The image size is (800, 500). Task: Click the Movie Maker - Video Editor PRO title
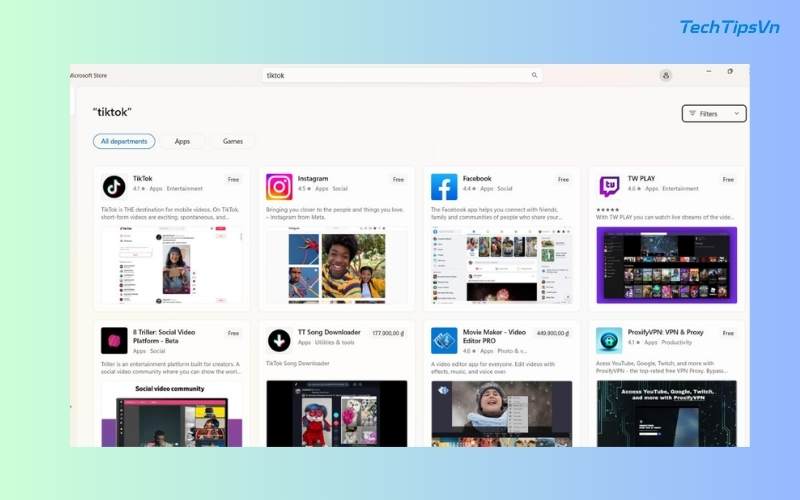click(x=494, y=336)
